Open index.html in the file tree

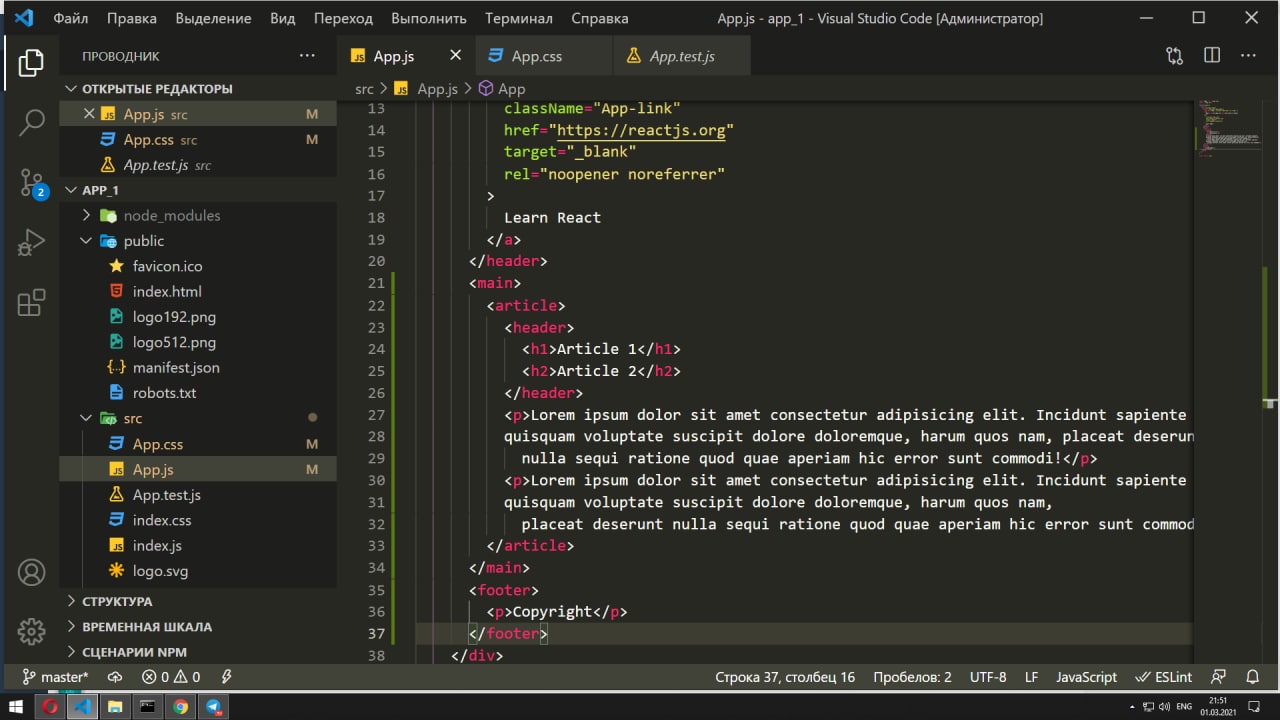(167, 292)
